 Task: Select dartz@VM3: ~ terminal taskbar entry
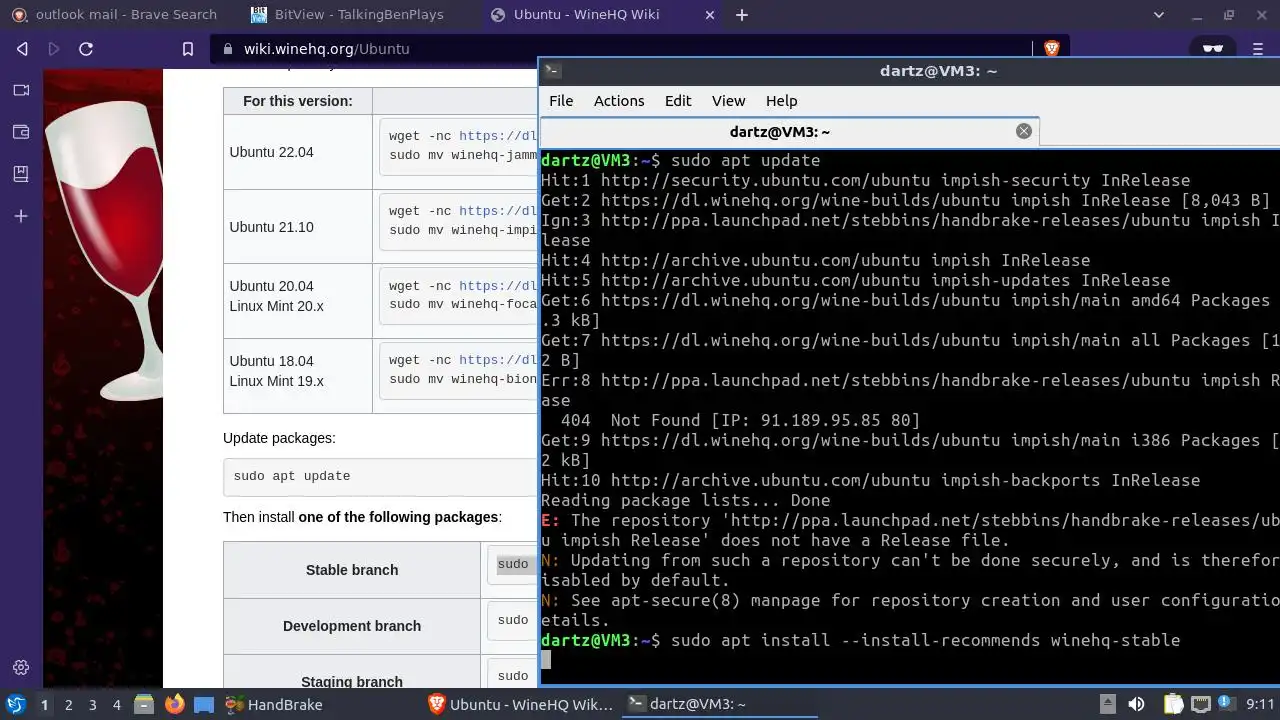720,705
